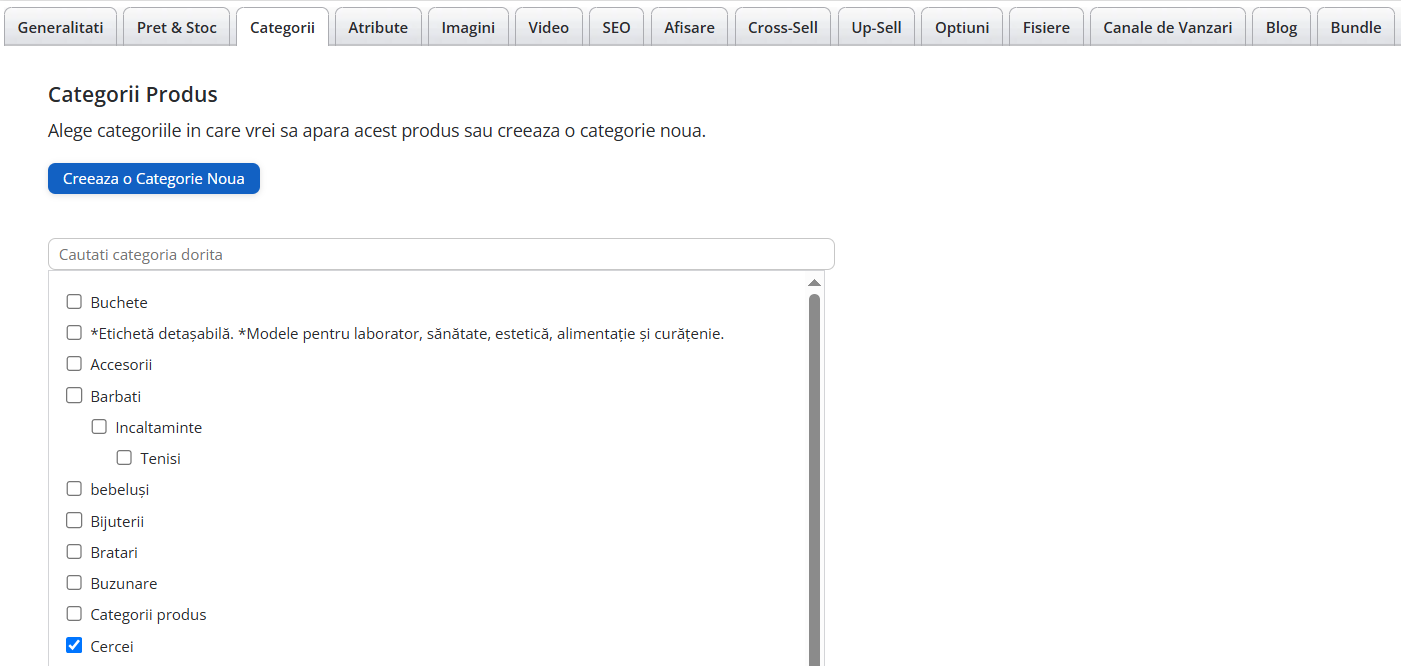Image resolution: width=1401 pixels, height=666 pixels.
Task: Click the Creeaza o Categorie Noua button
Action: tap(153, 178)
